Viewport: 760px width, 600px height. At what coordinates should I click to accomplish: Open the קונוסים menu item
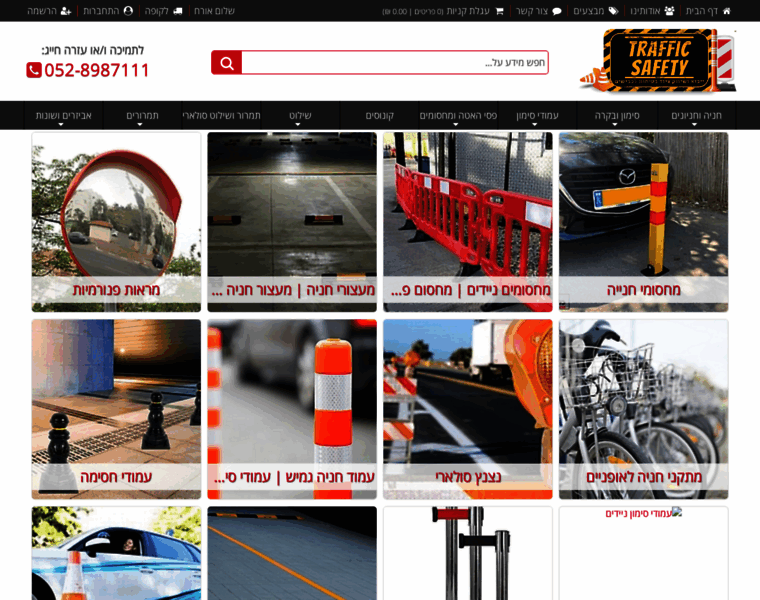click(380, 116)
